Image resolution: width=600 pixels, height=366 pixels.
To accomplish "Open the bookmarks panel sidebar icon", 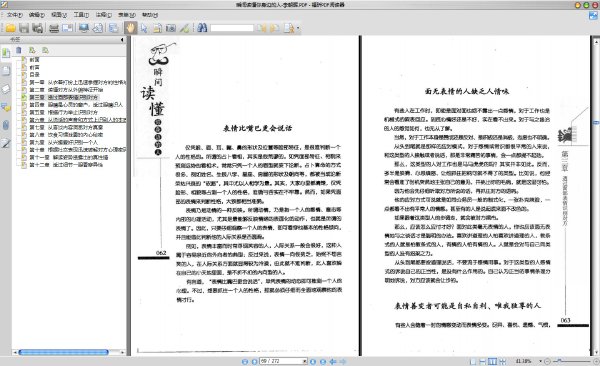I will coord(6,53).
